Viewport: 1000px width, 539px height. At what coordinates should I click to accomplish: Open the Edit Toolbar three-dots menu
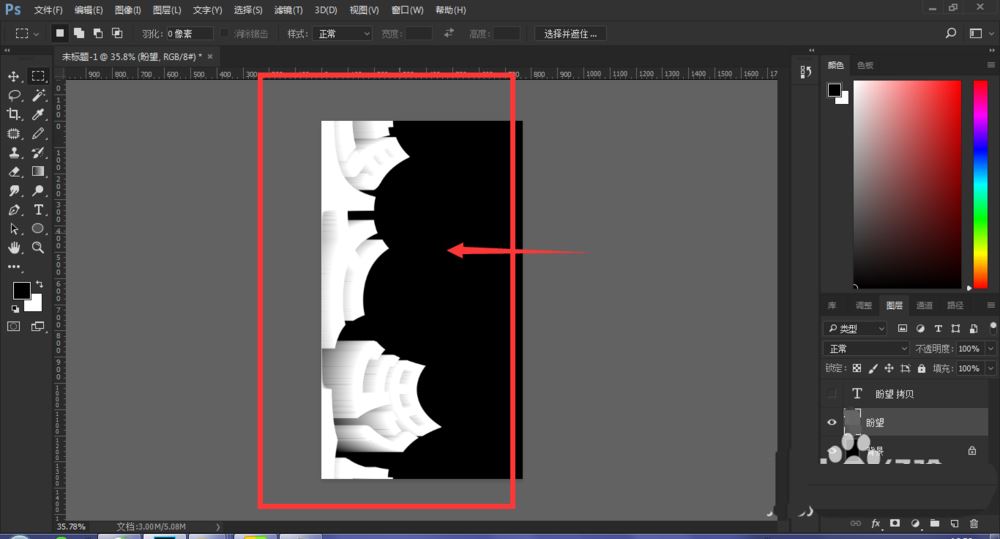click(13, 267)
